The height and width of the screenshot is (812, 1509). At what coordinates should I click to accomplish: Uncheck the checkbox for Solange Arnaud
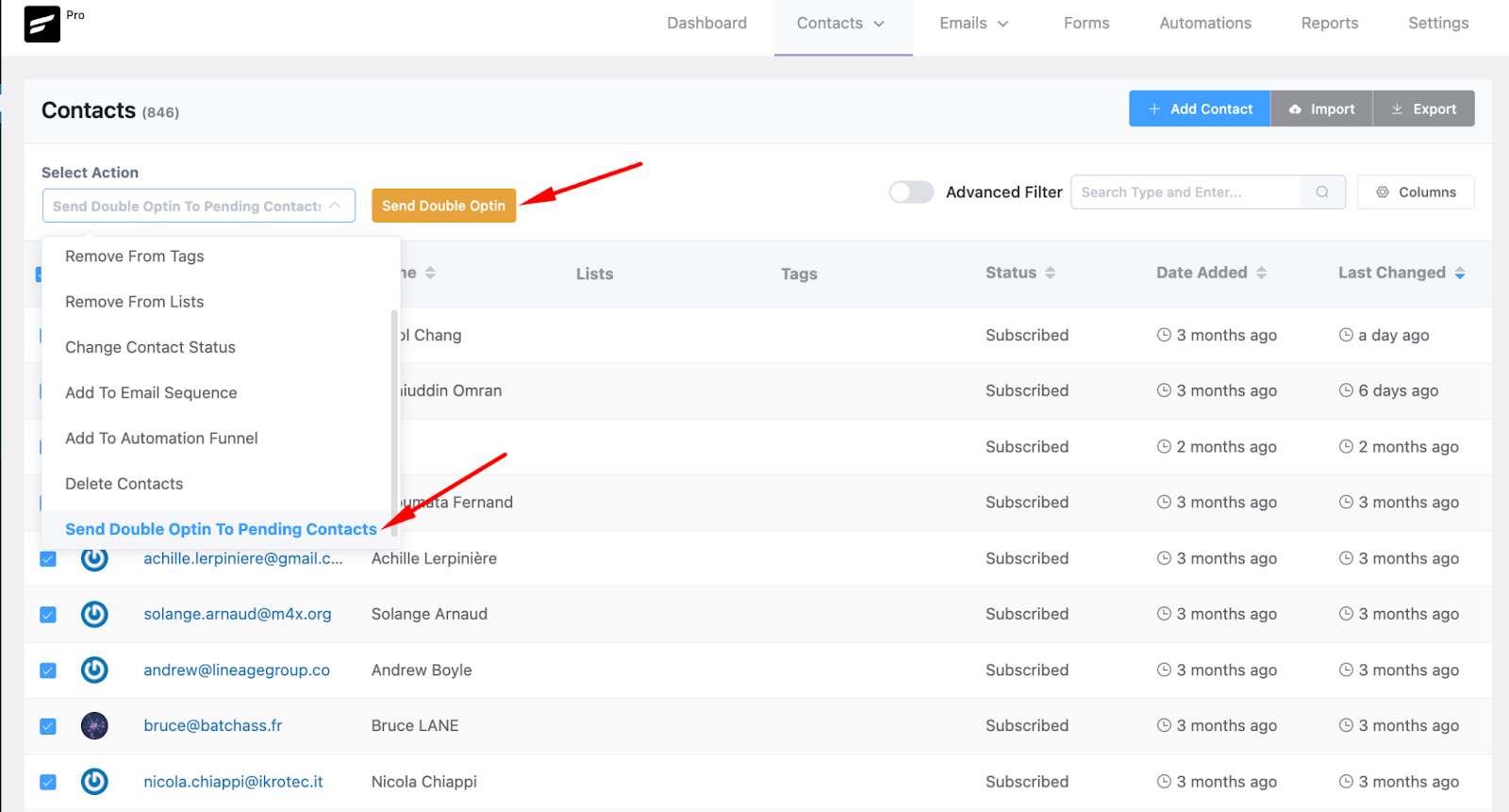[x=48, y=615]
